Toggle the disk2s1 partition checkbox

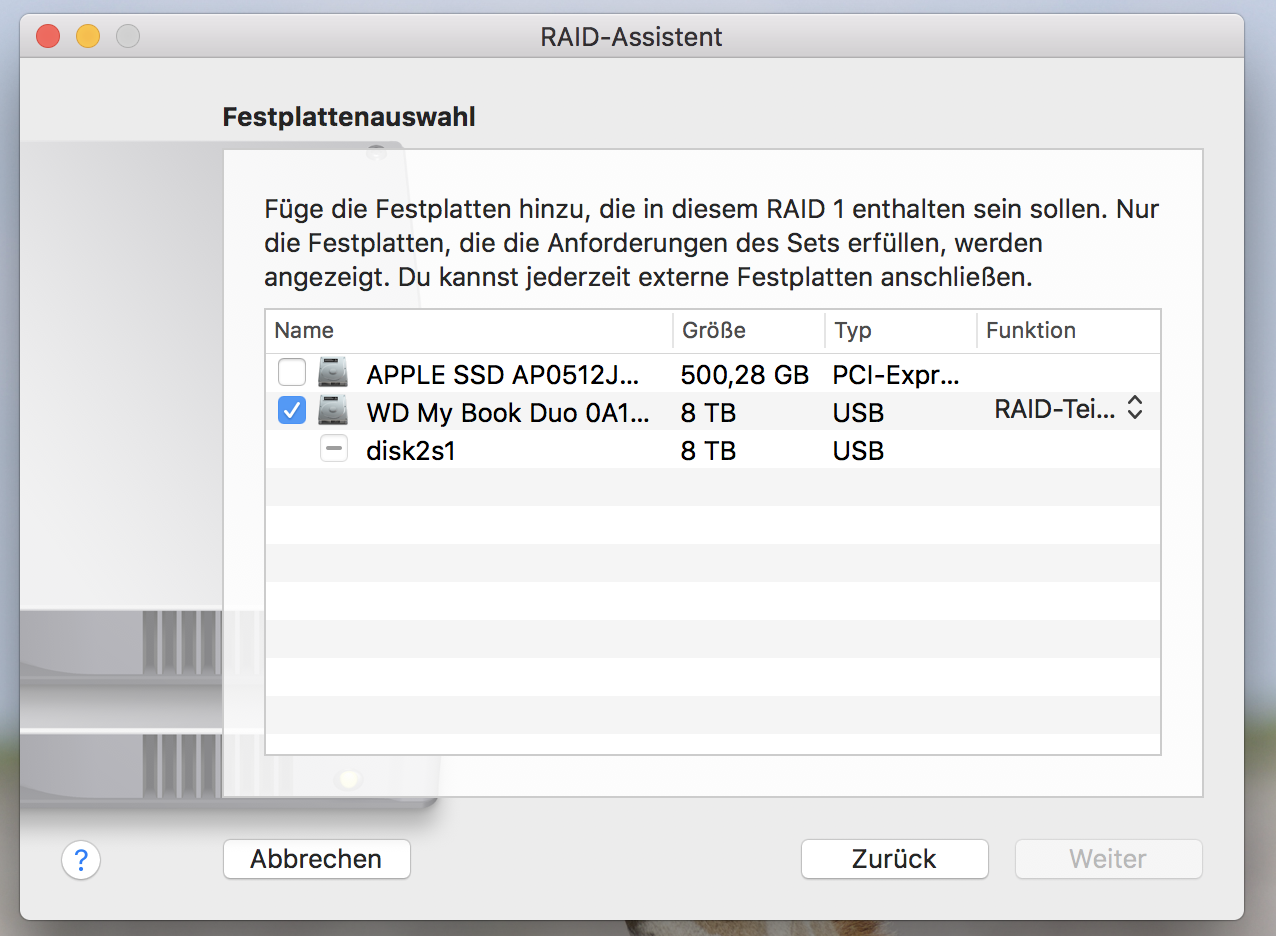coord(334,450)
